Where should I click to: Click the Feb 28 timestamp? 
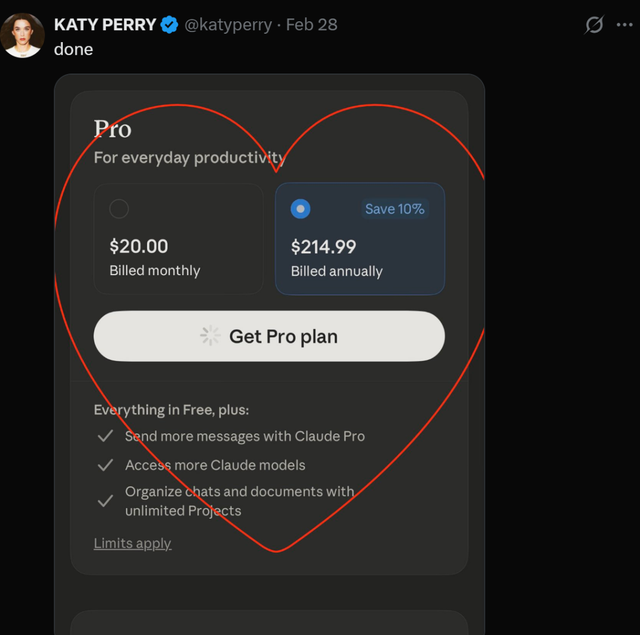(311, 24)
